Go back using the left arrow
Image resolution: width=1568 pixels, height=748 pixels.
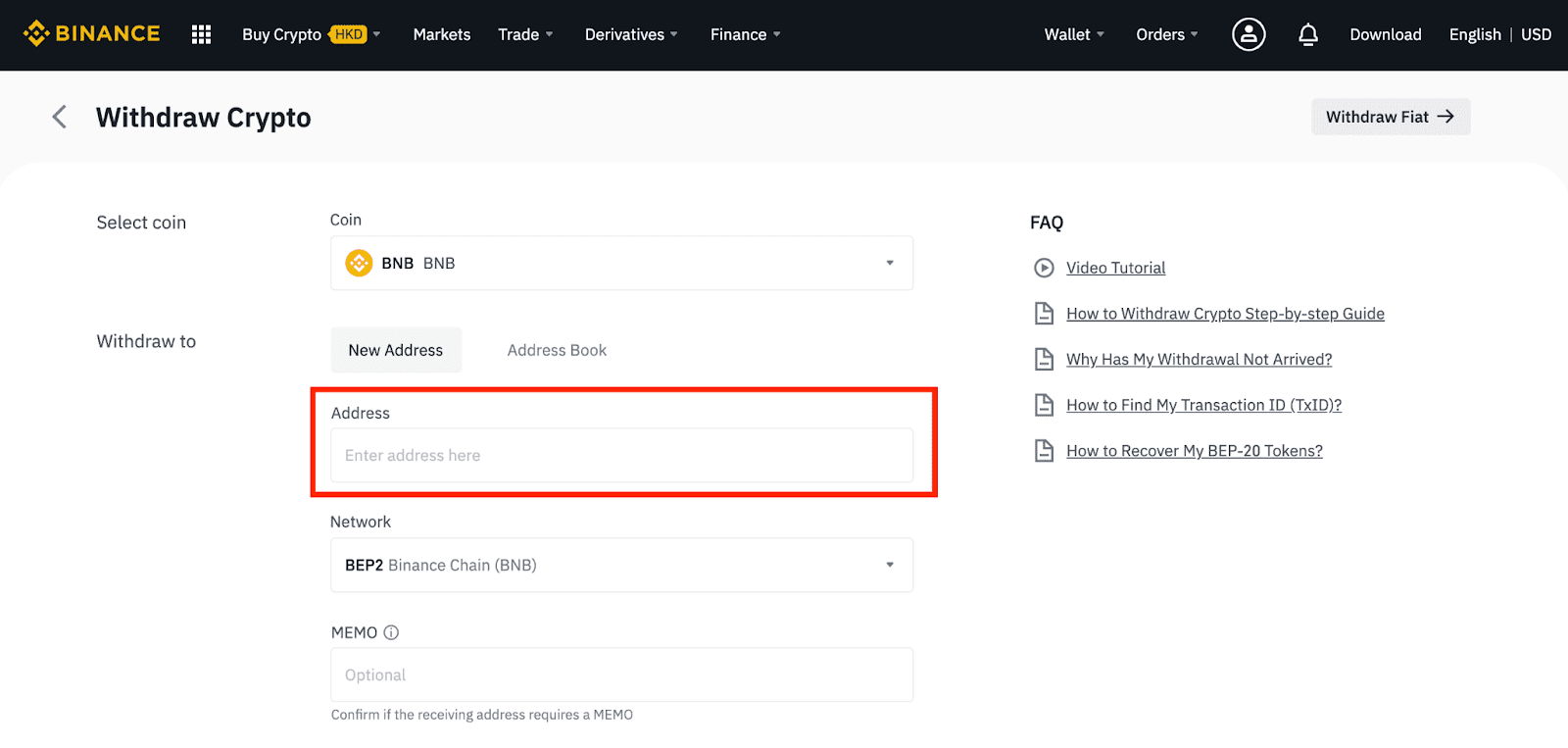[x=60, y=118]
